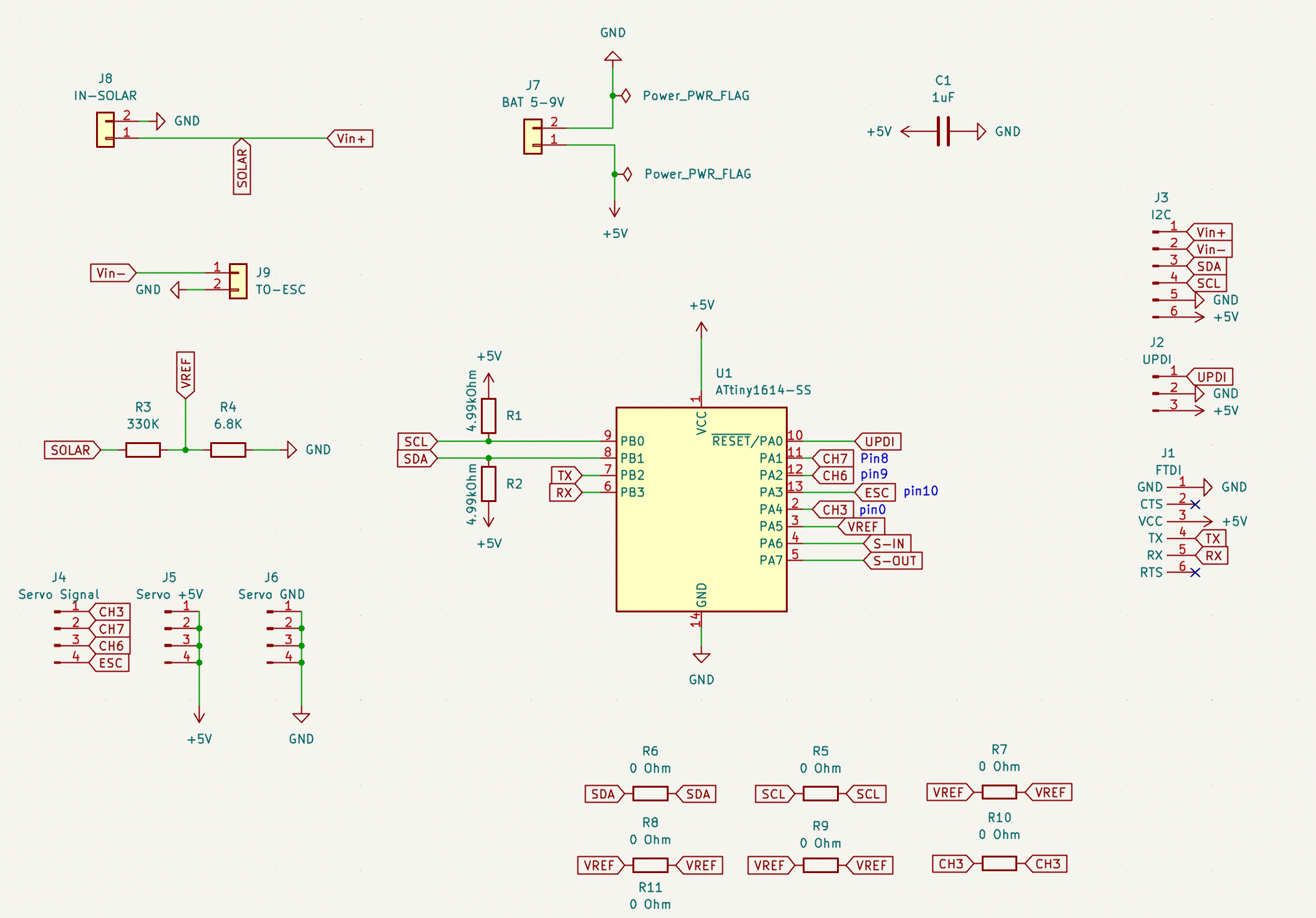The image size is (1316, 918).
Task: Select pull-up resistor R1 symbol
Action: tap(488, 415)
